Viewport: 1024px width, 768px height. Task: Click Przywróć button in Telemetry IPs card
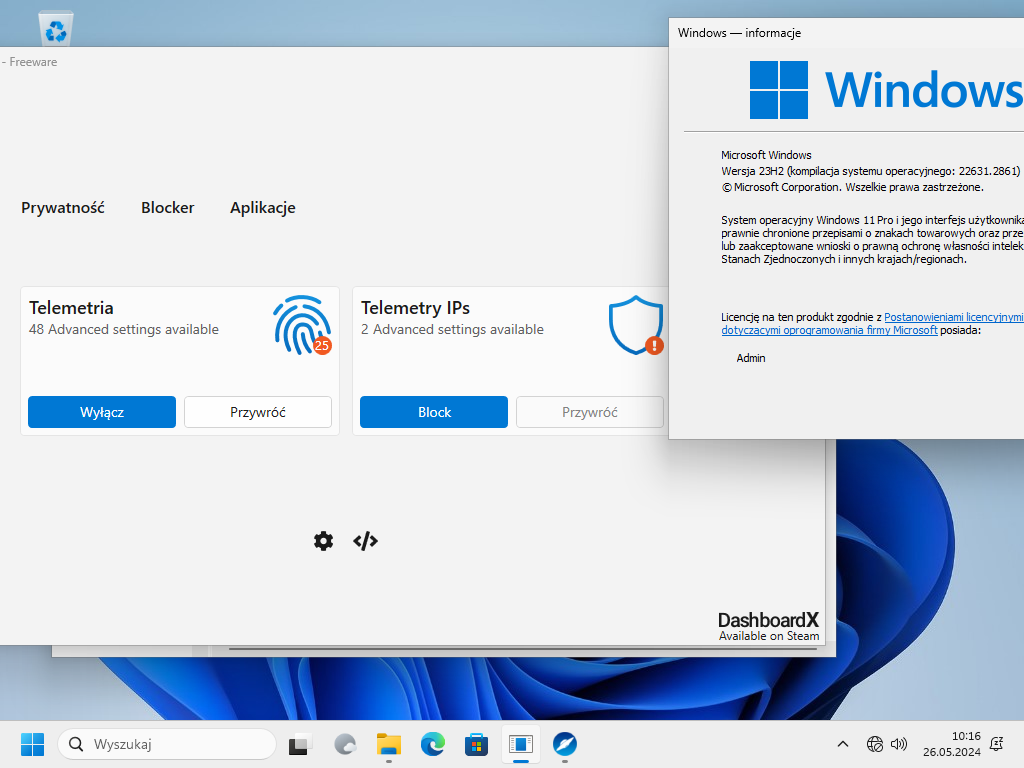click(x=590, y=412)
